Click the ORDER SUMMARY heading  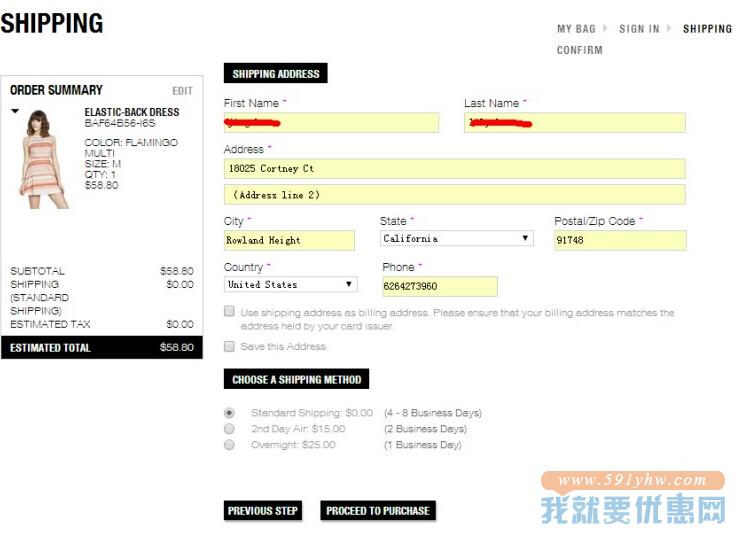pos(56,90)
